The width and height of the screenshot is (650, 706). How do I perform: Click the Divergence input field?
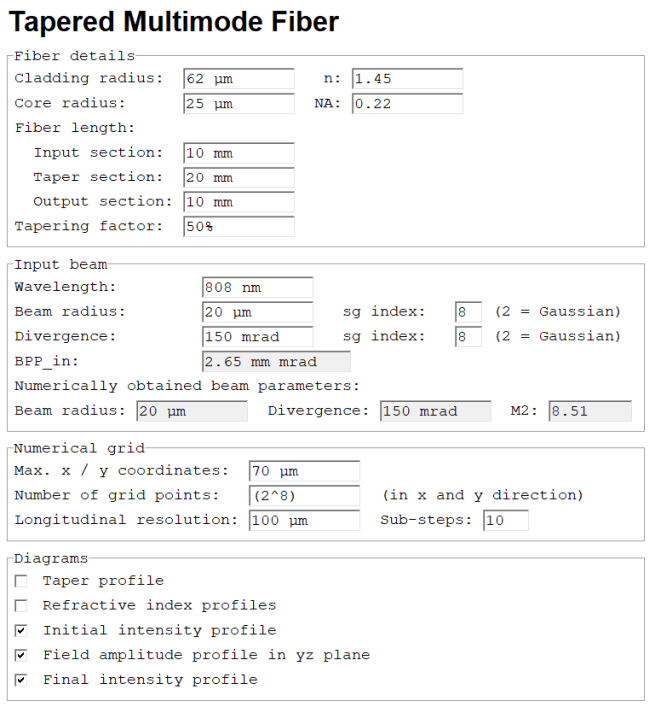point(258,336)
